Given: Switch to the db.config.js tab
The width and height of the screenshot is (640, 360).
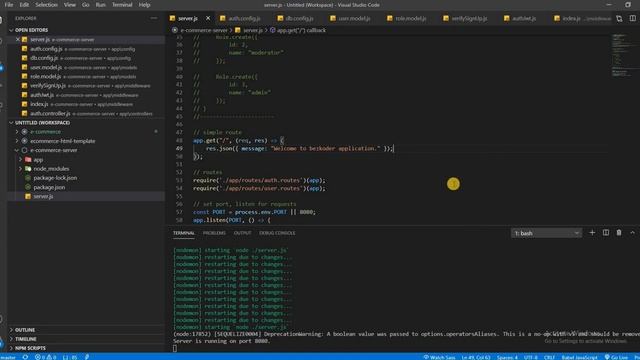Looking at the screenshot, I should [x=296, y=18].
